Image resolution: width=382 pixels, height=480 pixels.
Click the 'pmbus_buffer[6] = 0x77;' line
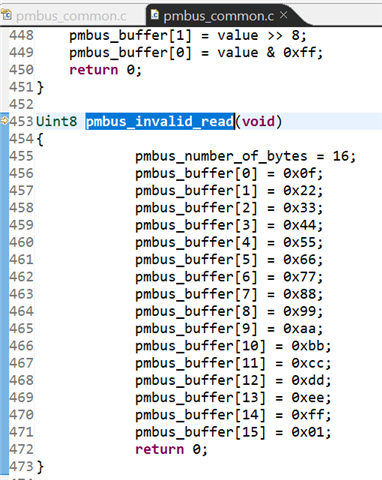click(x=229, y=277)
